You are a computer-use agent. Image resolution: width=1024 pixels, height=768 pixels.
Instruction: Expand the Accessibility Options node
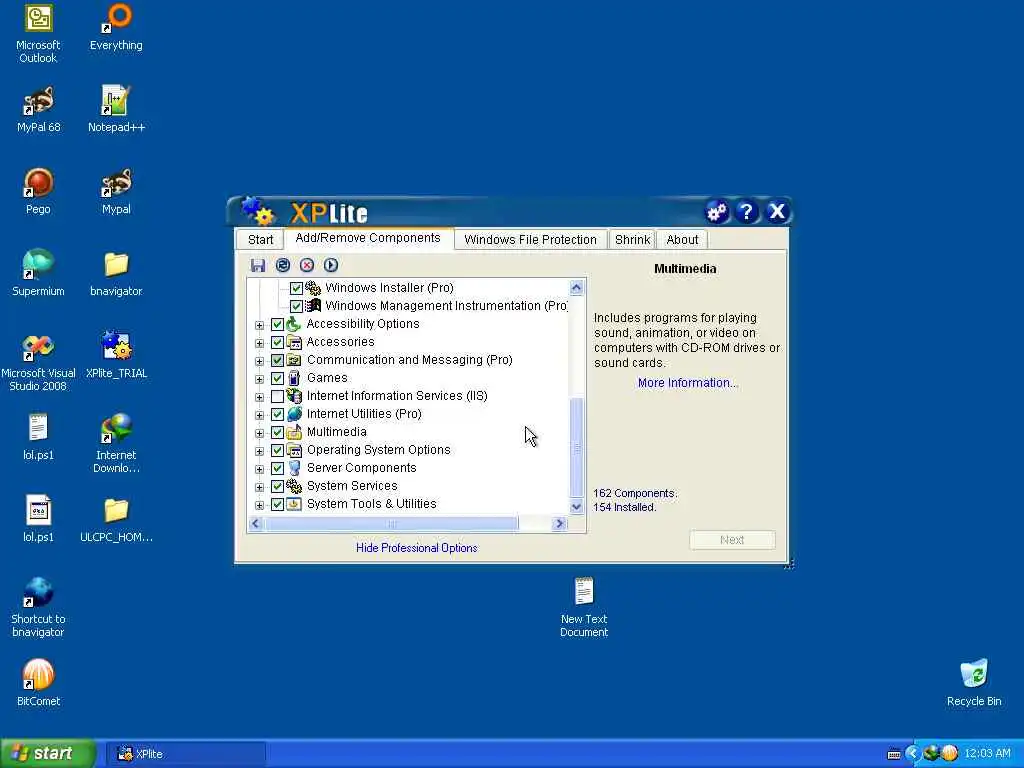[259, 325]
